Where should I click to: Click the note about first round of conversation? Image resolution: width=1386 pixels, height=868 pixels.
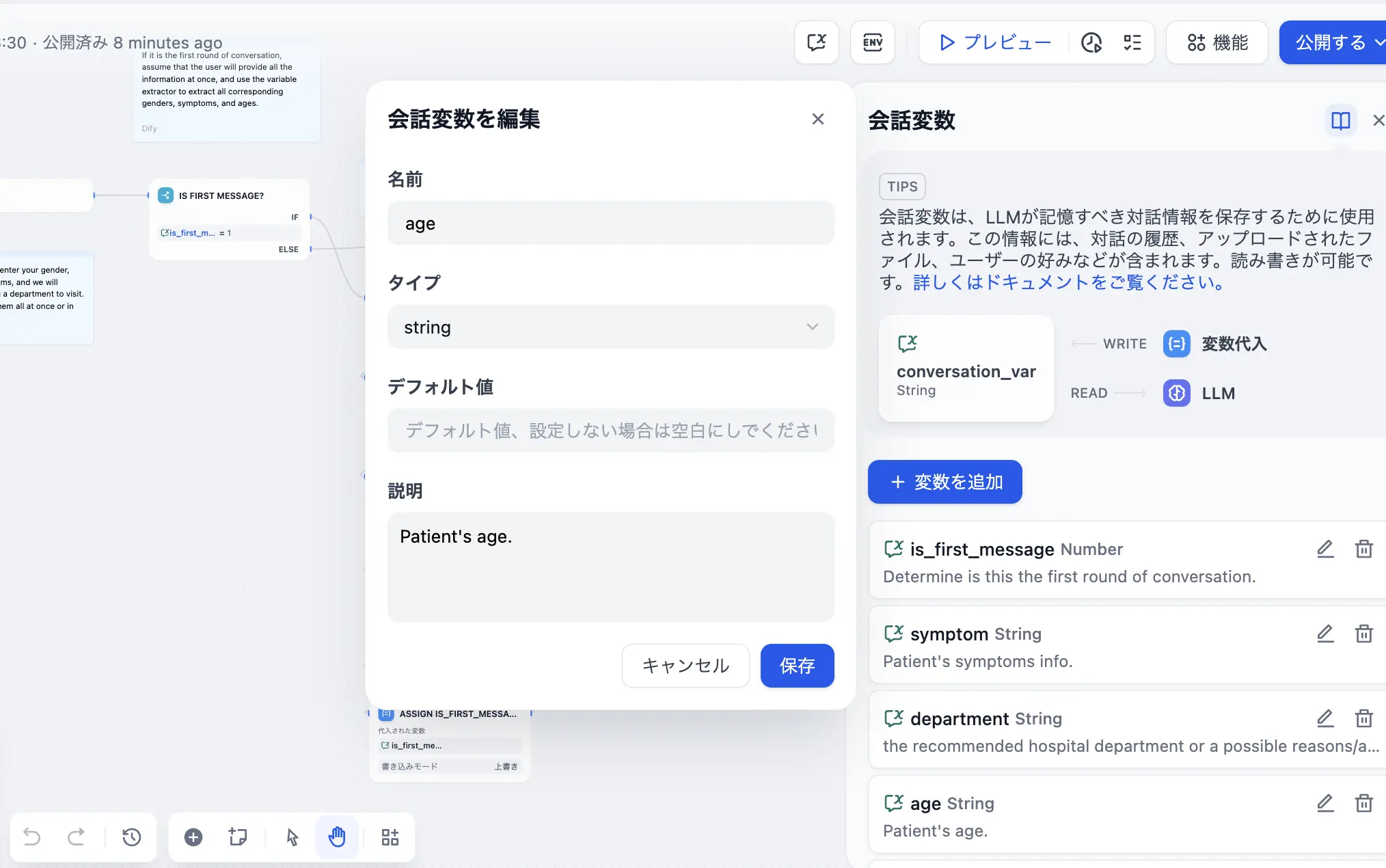pyautogui.click(x=227, y=92)
